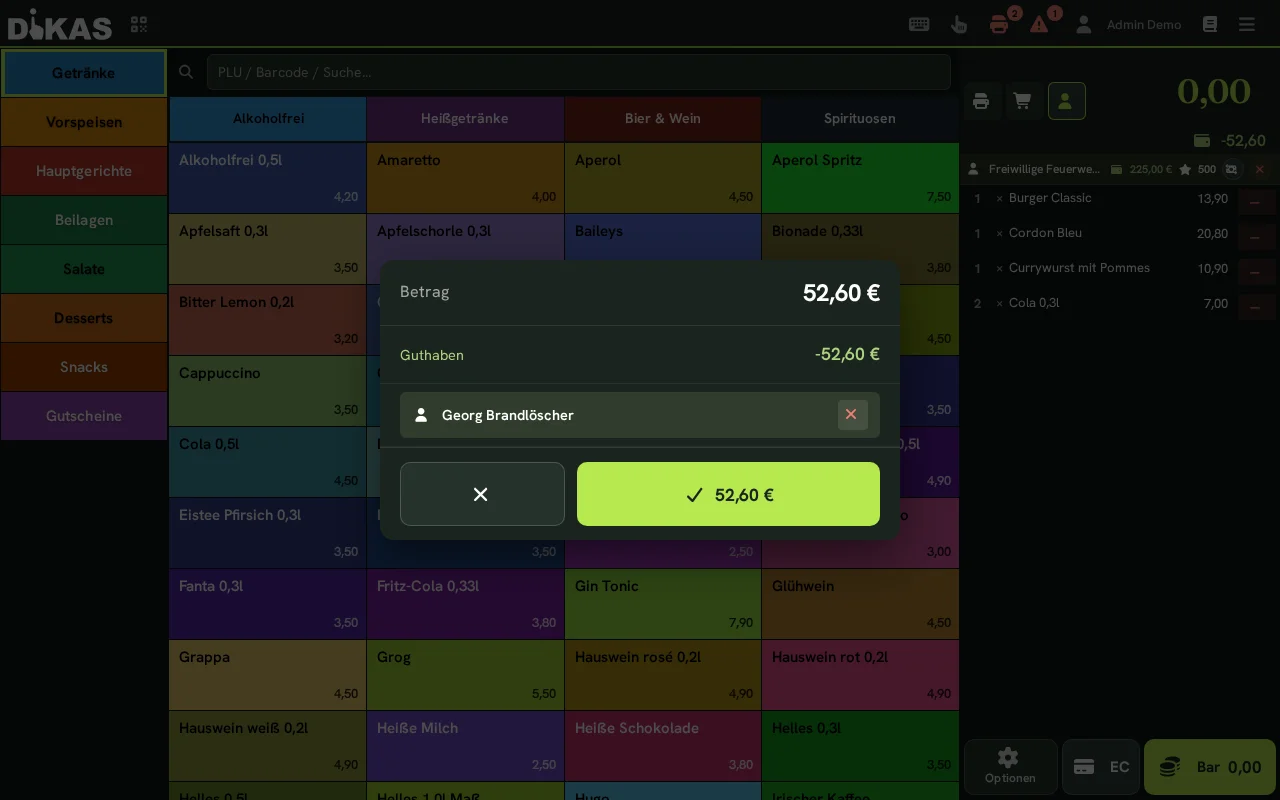This screenshot has width=1280, height=800.
Task: Switch to Heißgetränke subcategory tab
Action: 465,118
